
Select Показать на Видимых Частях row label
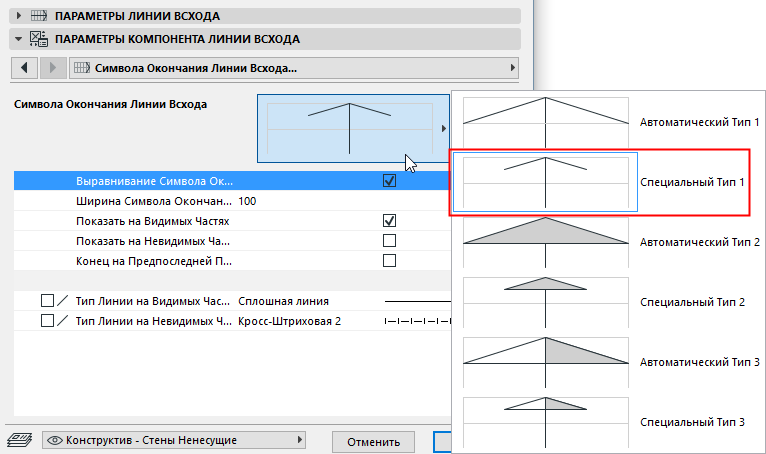tap(152, 221)
